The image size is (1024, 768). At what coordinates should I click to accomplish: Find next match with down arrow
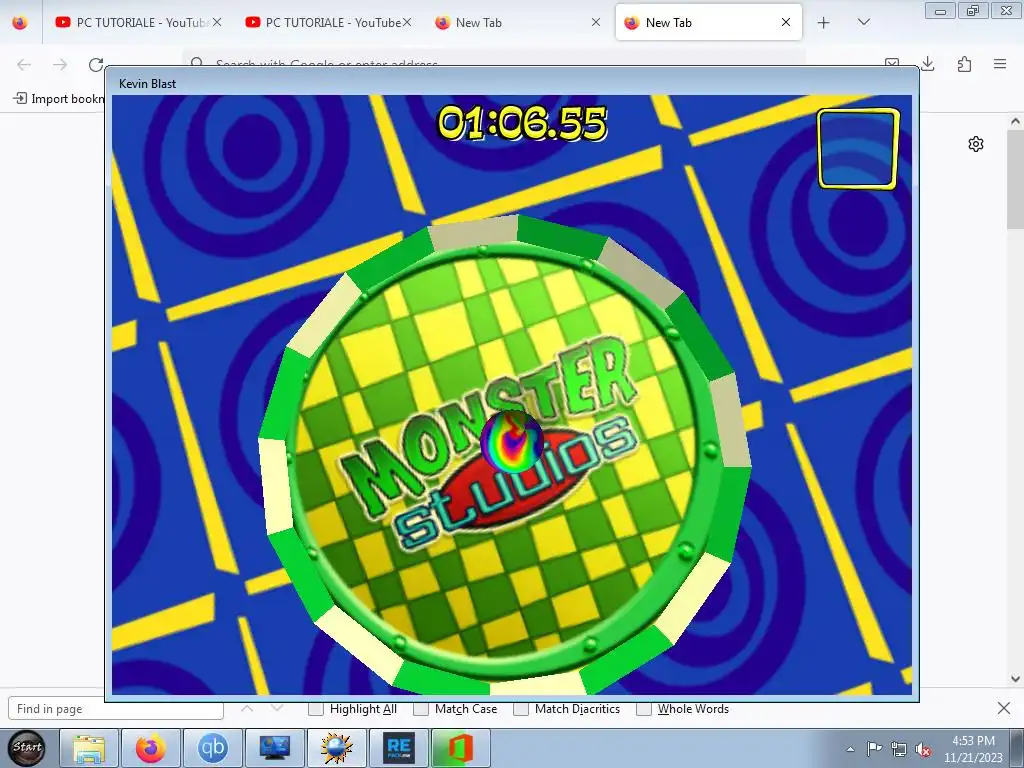point(277,709)
